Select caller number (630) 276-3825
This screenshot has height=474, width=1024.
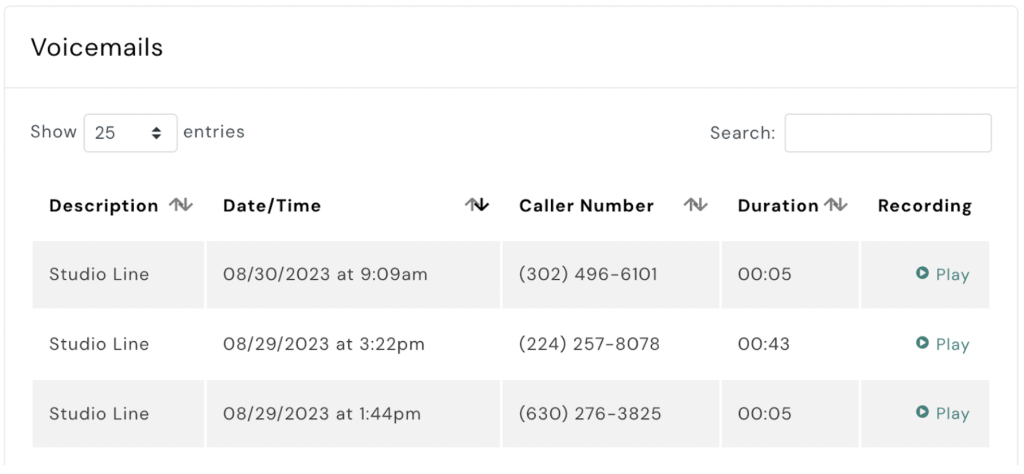[x=590, y=413]
